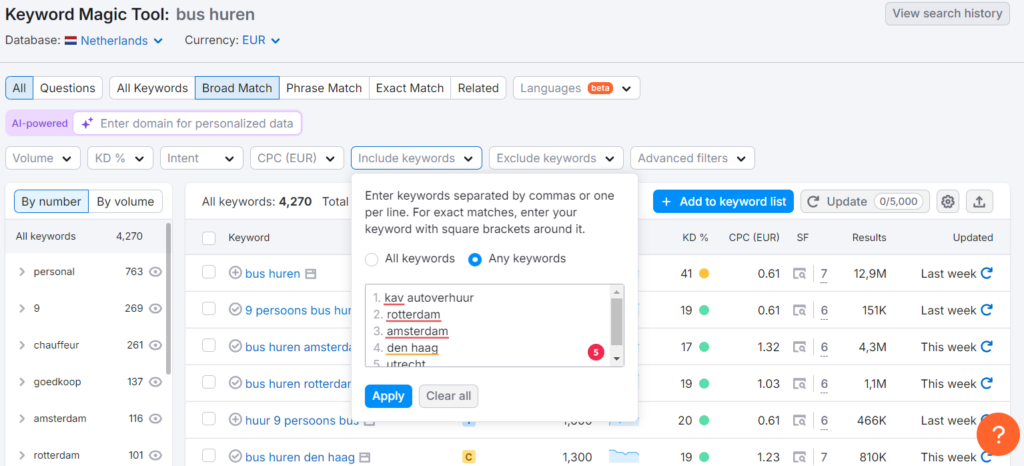Tick checkbox for bus huren amsterdam row
1024x466 pixels.
pyautogui.click(x=209, y=345)
